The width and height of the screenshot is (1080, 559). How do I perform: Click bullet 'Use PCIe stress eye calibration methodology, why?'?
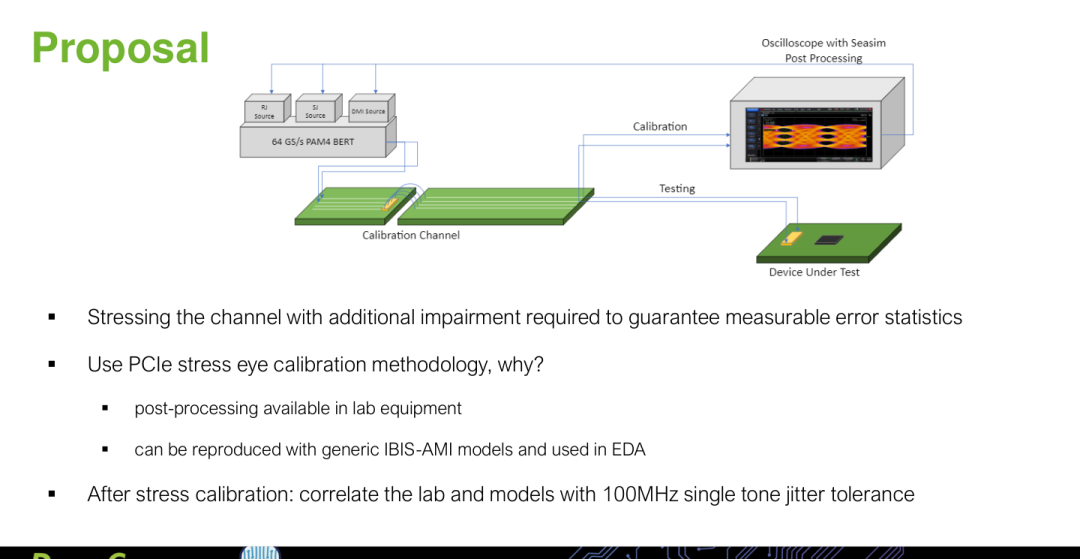coord(315,364)
